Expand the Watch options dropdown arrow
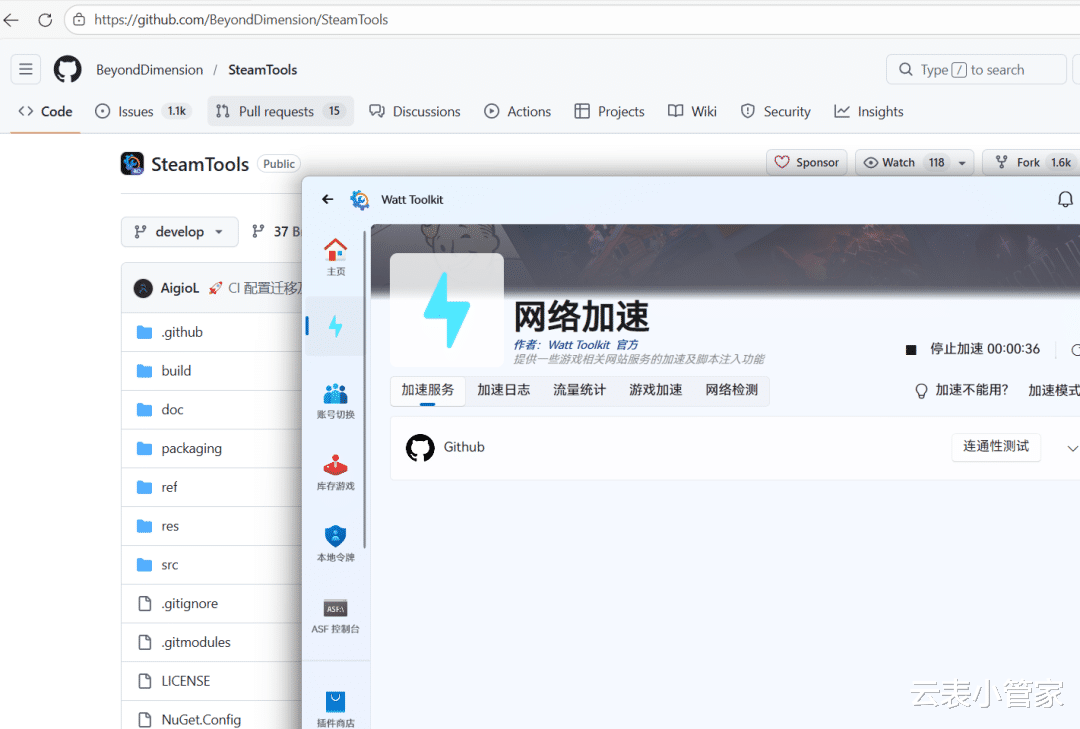 (962, 163)
